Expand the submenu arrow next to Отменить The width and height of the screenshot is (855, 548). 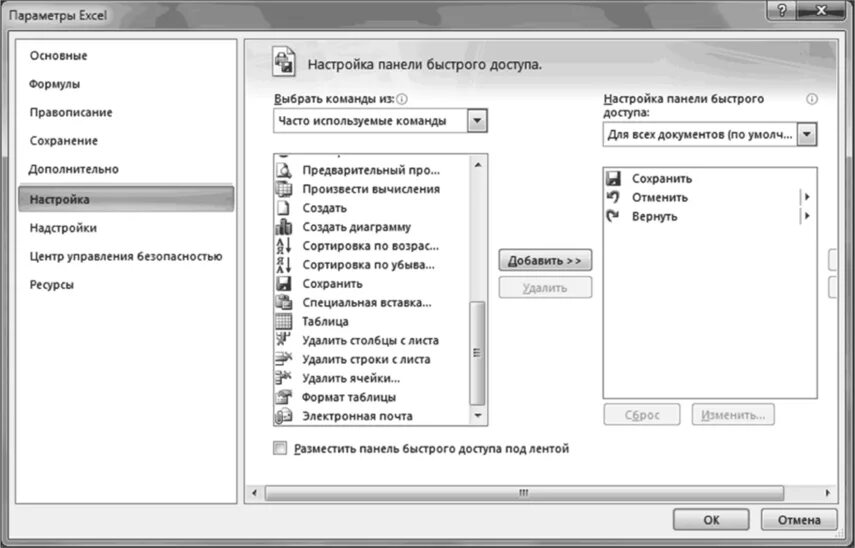click(x=807, y=197)
